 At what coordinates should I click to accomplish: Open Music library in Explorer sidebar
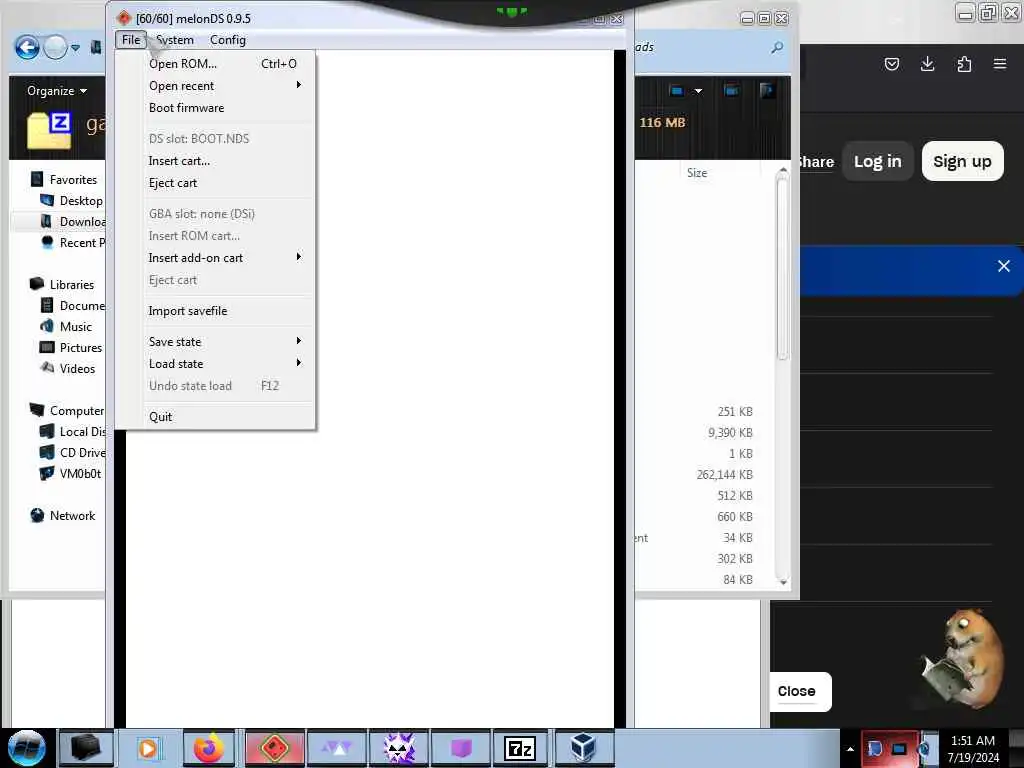click(66, 327)
